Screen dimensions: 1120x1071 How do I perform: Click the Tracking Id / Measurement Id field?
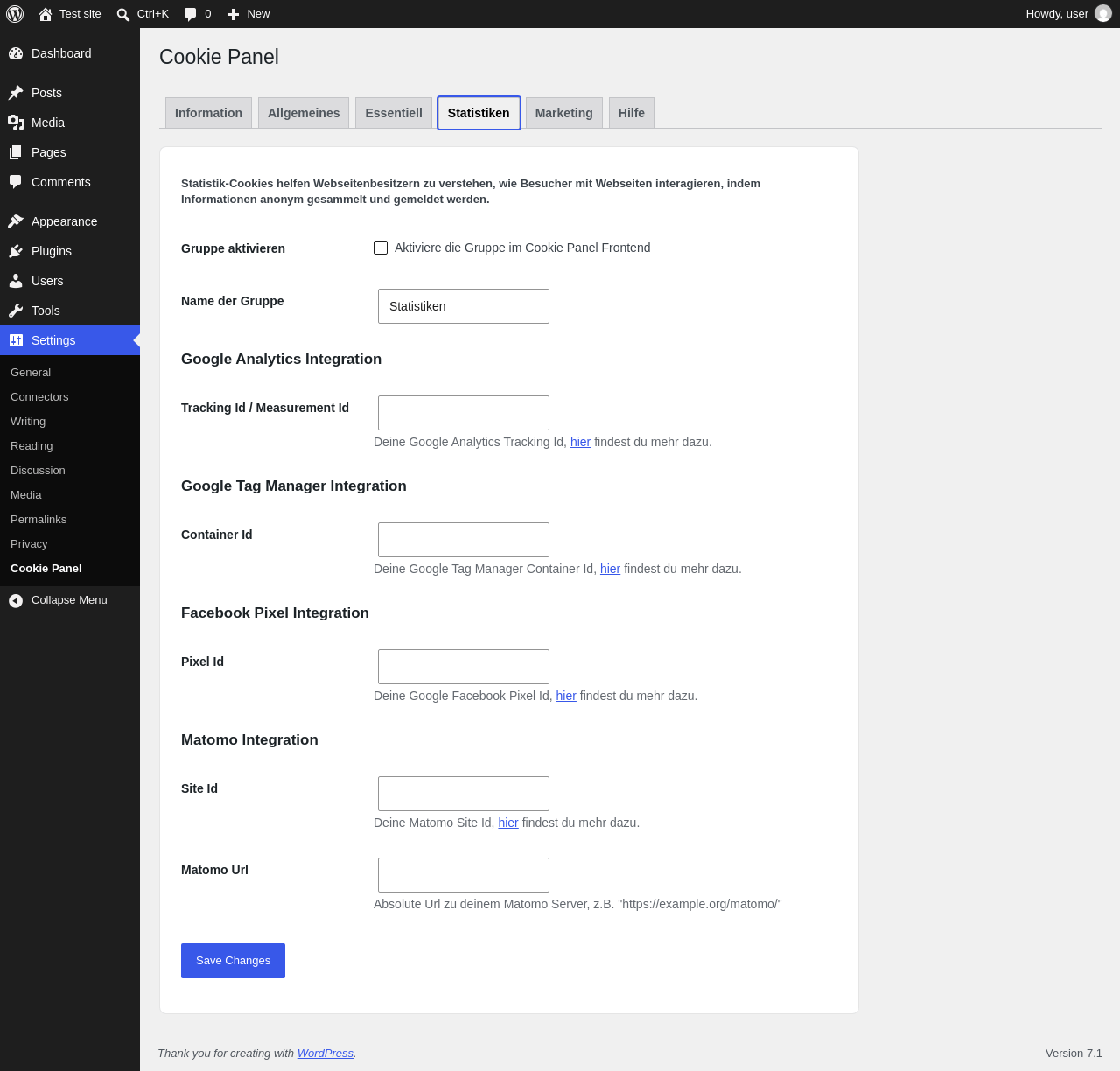click(464, 413)
